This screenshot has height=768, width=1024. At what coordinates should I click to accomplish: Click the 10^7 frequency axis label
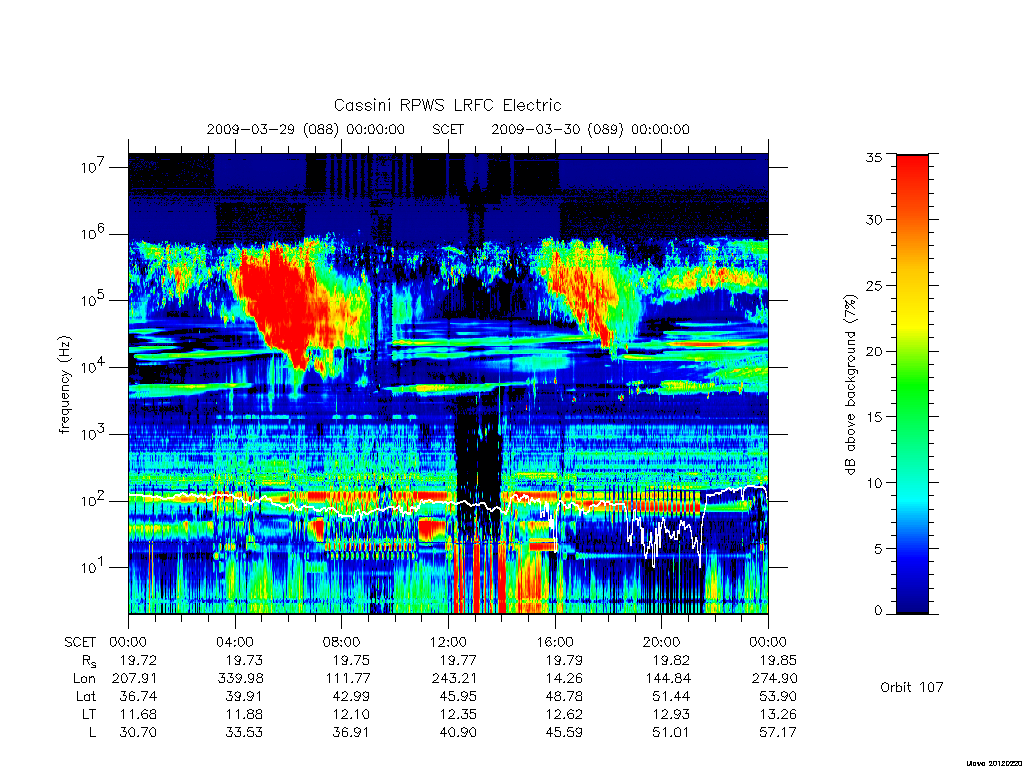[x=93, y=166]
